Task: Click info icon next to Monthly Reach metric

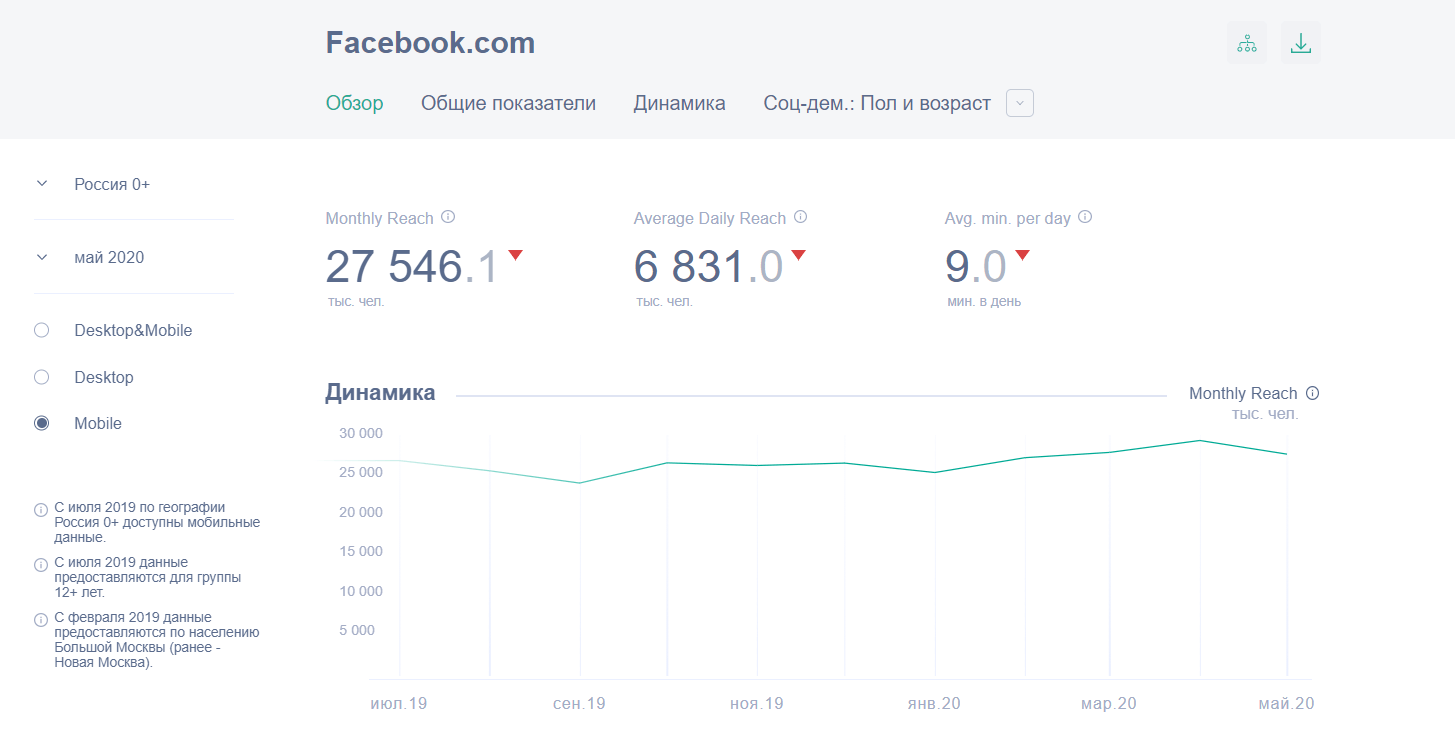Action: 449,217
